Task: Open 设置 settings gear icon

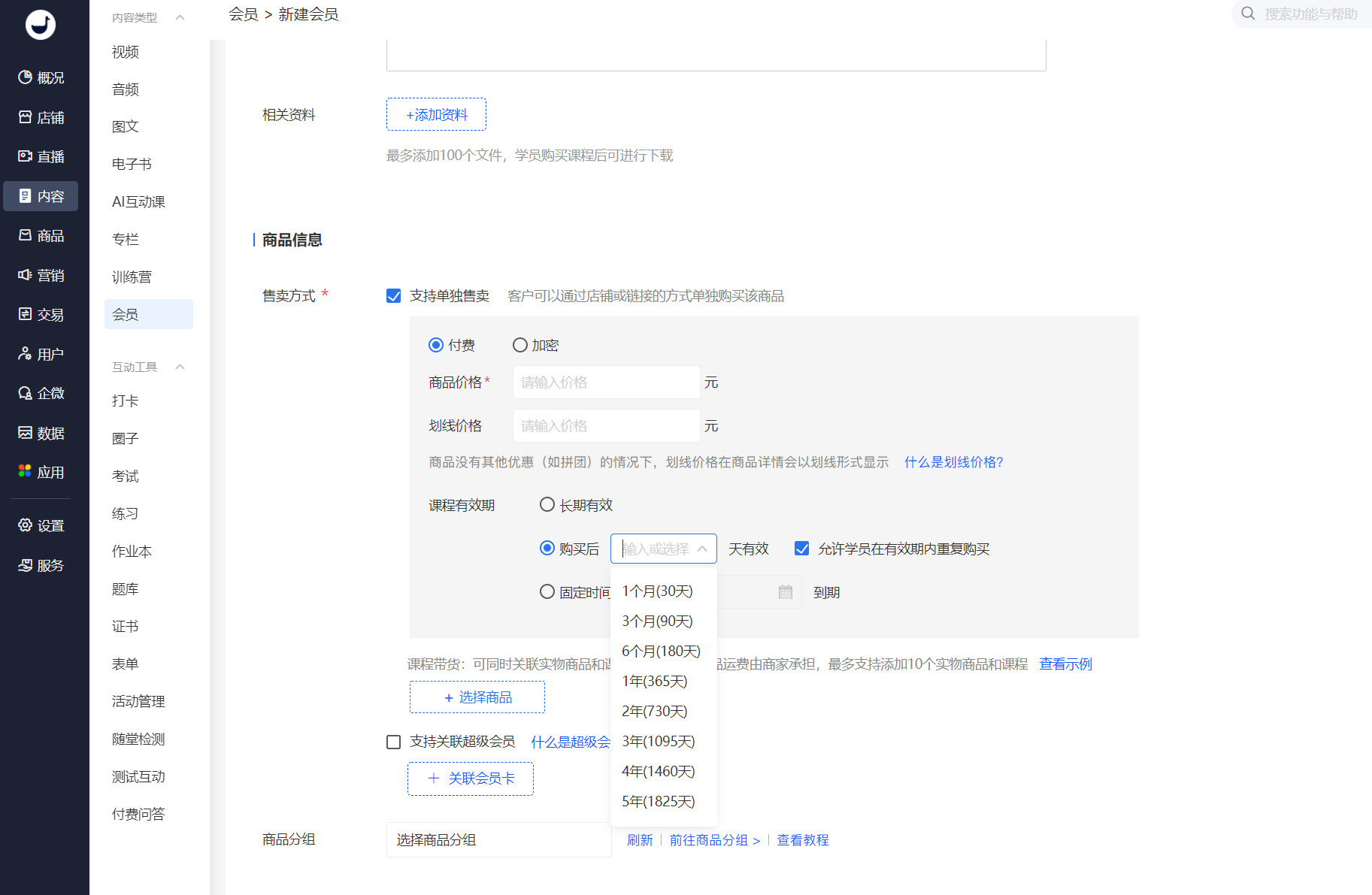Action: [26, 525]
